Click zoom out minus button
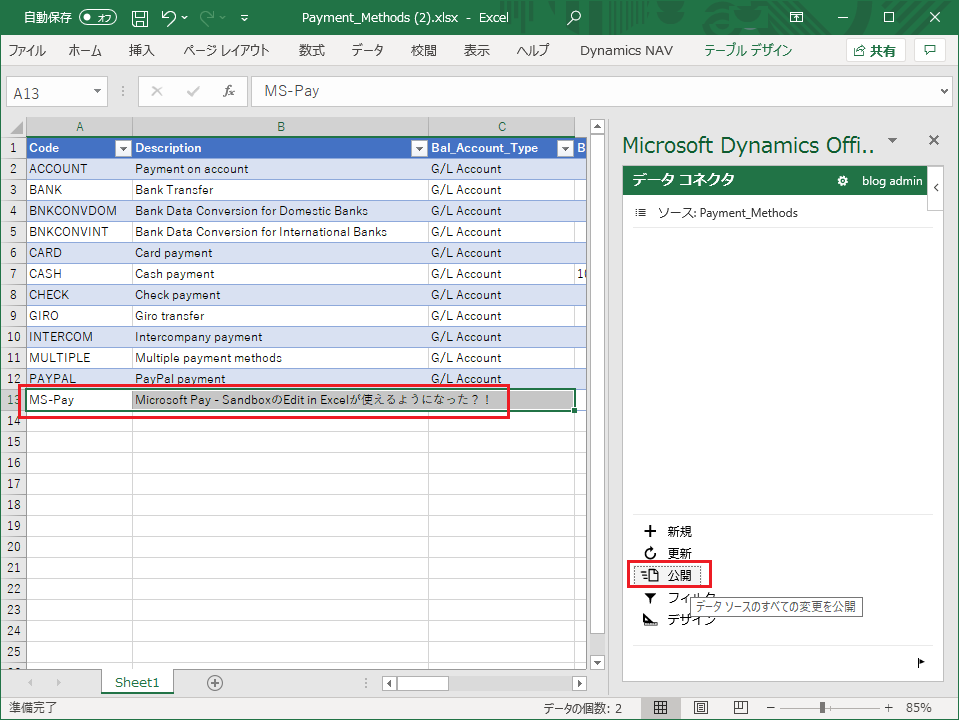Viewport: 959px width, 720px height. tap(771, 708)
